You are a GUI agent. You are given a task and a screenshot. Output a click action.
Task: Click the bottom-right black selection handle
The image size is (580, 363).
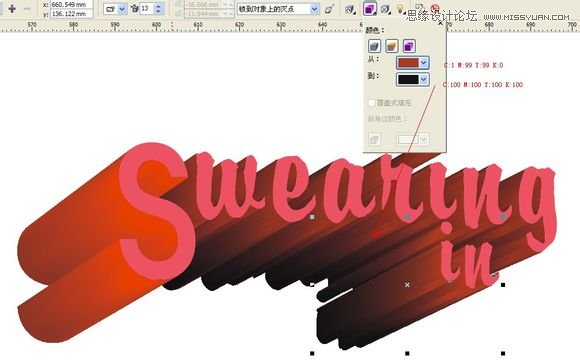tap(503, 353)
